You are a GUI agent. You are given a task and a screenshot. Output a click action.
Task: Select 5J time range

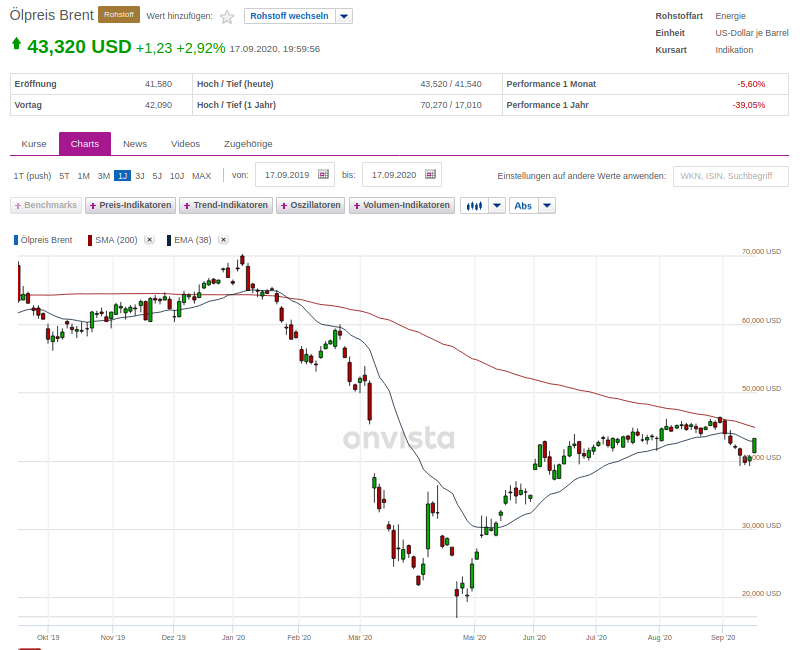(157, 176)
